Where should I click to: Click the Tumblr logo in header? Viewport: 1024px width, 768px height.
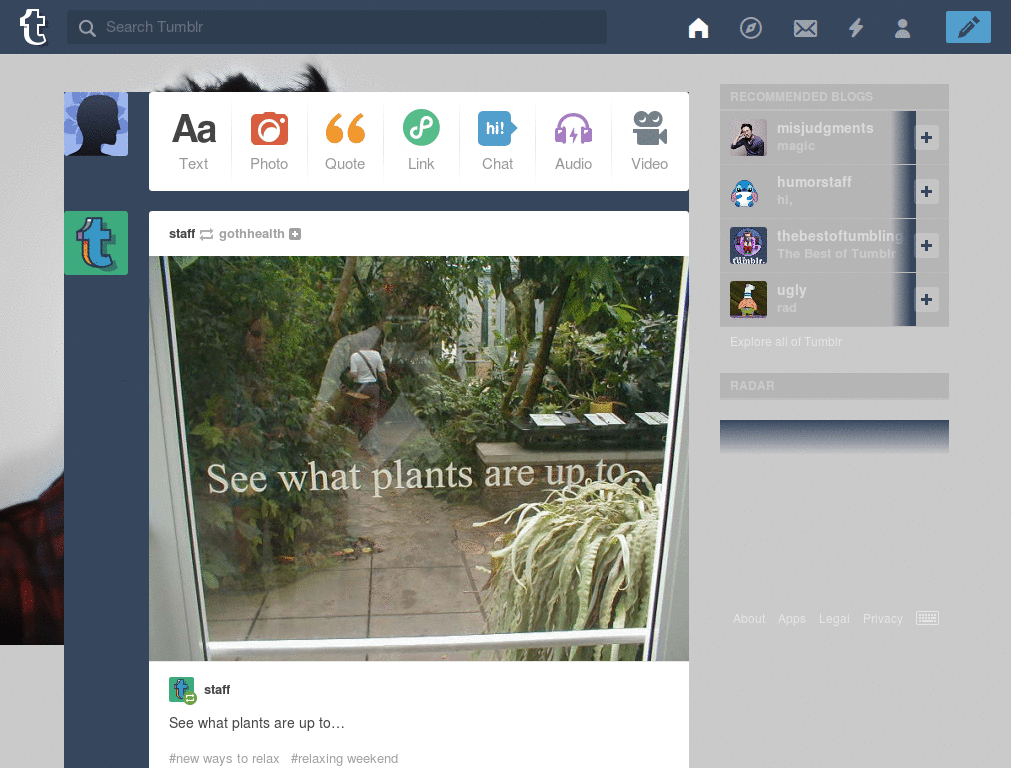point(33,27)
